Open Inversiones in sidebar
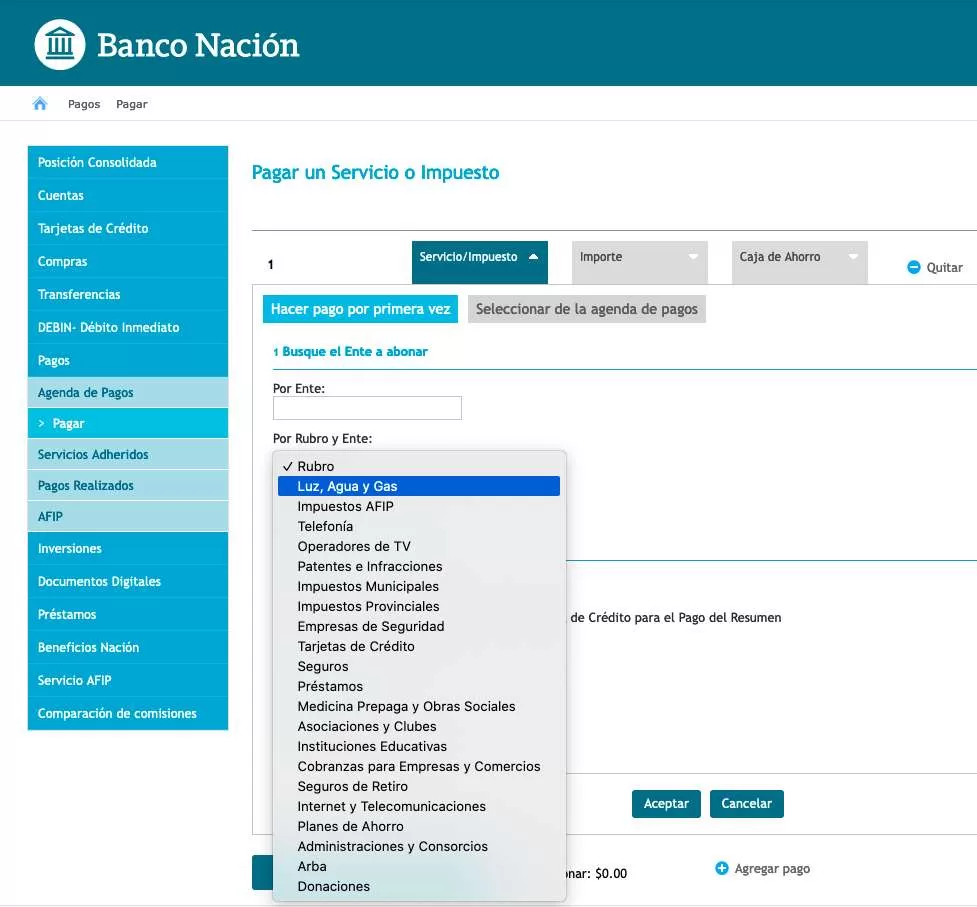 pyautogui.click(x=128, y=548)
